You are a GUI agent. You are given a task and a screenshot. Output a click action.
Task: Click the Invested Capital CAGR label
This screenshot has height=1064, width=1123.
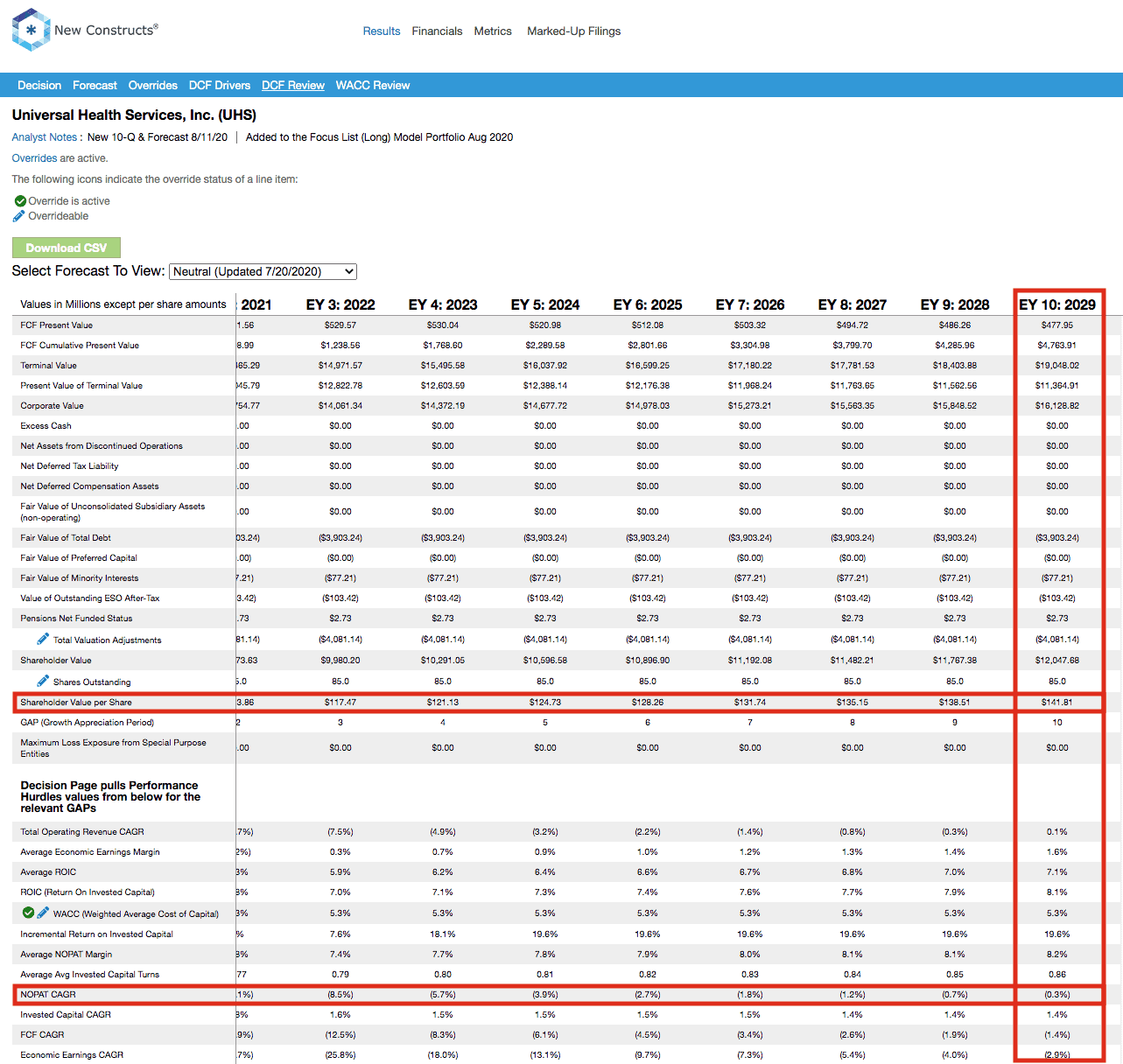(x=66, y=1015)
